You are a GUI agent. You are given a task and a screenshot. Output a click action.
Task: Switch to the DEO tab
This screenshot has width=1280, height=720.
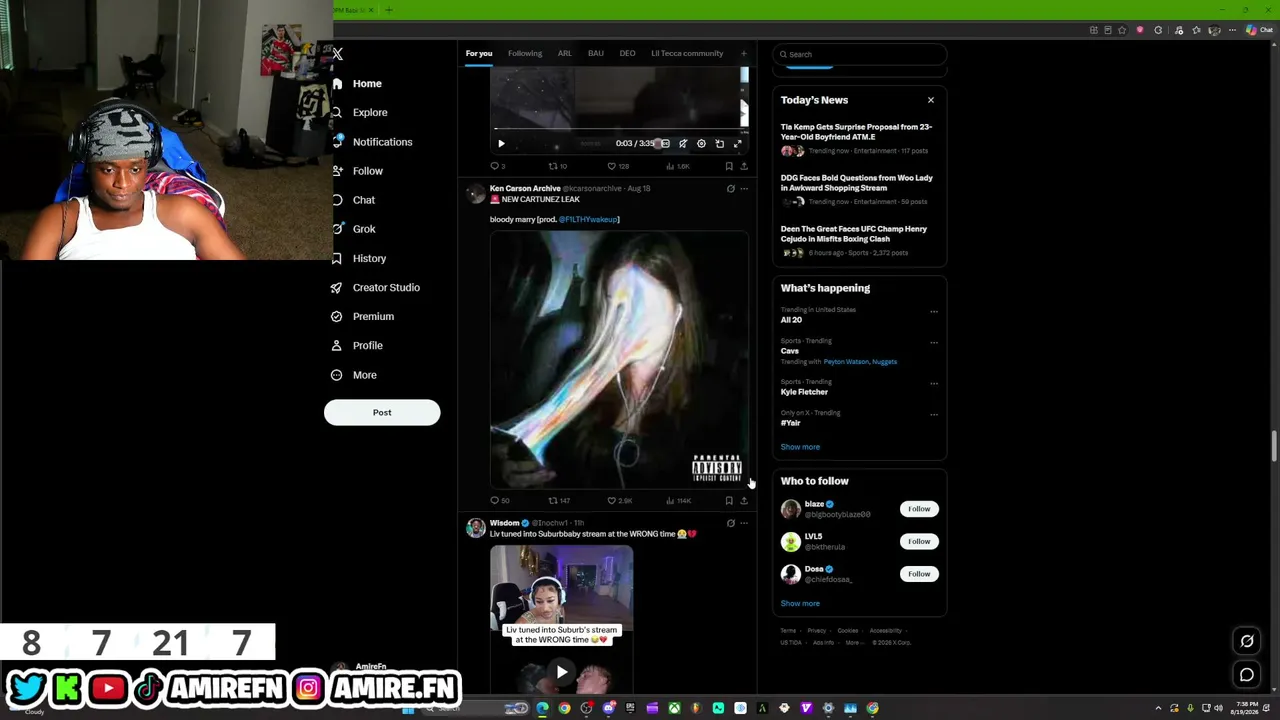(627, 54)
